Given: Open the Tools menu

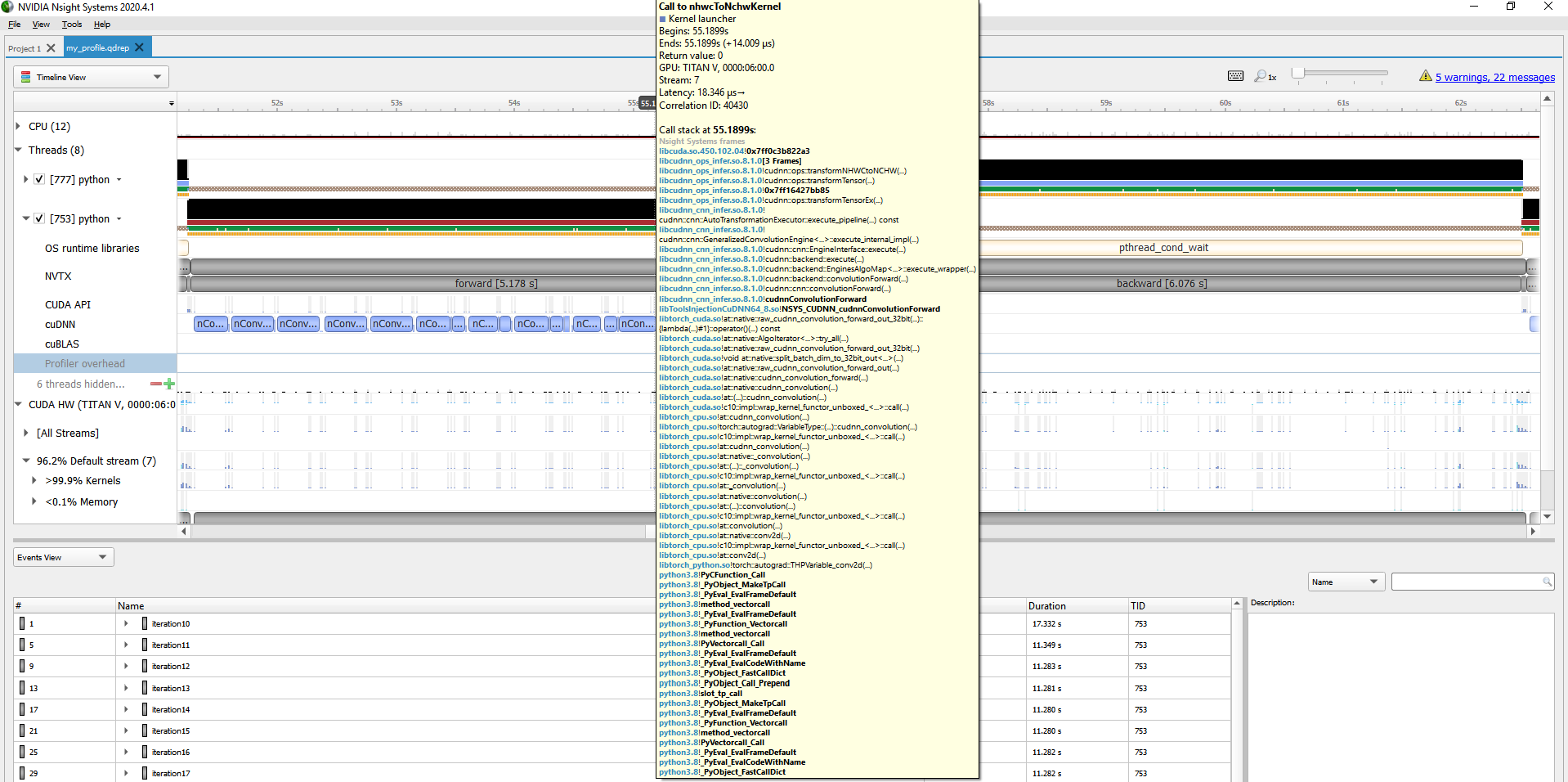Looking at the screenshot, I should (72, 25).
